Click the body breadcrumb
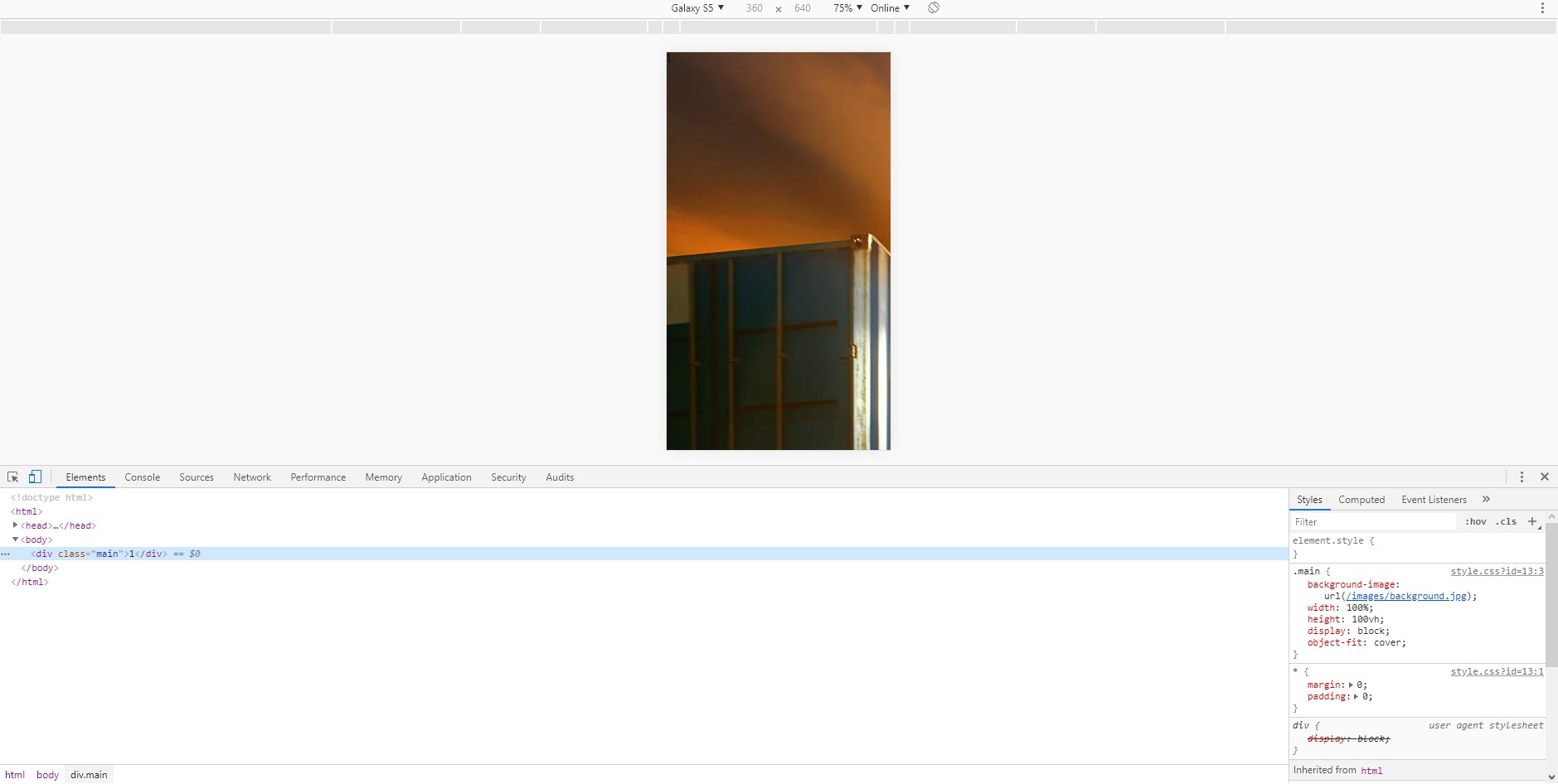Screen dimensions: 1558x784 click(47, 775)
